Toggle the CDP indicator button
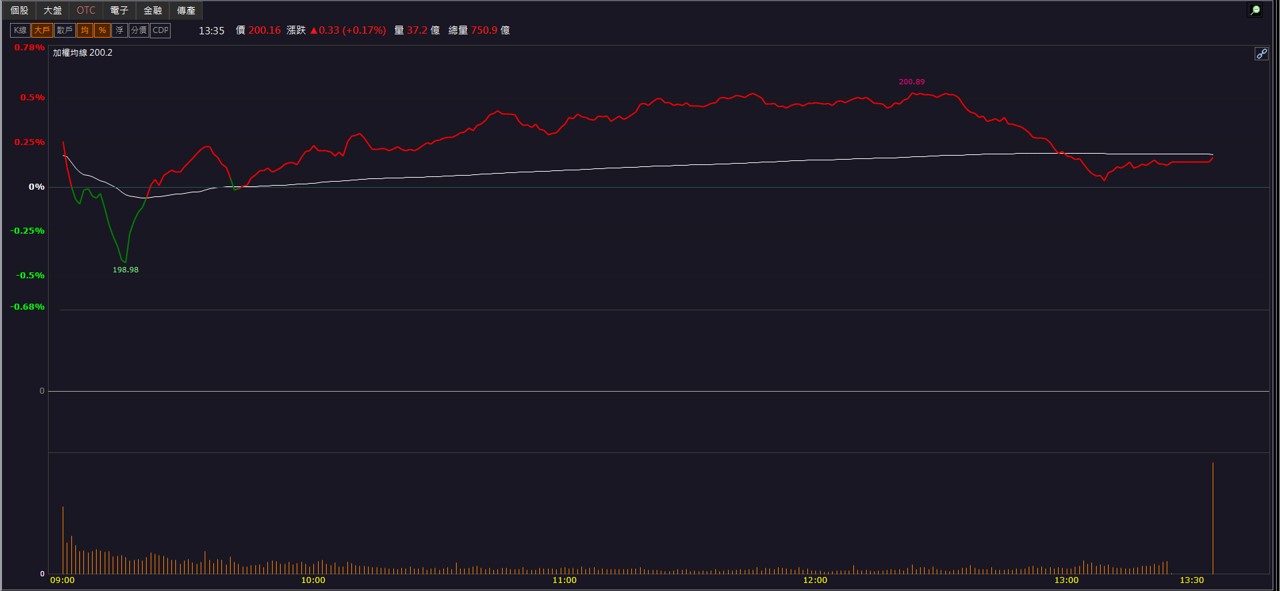Image resolution: width=1280 pixels, height=591 pixels. pos(160,31)
